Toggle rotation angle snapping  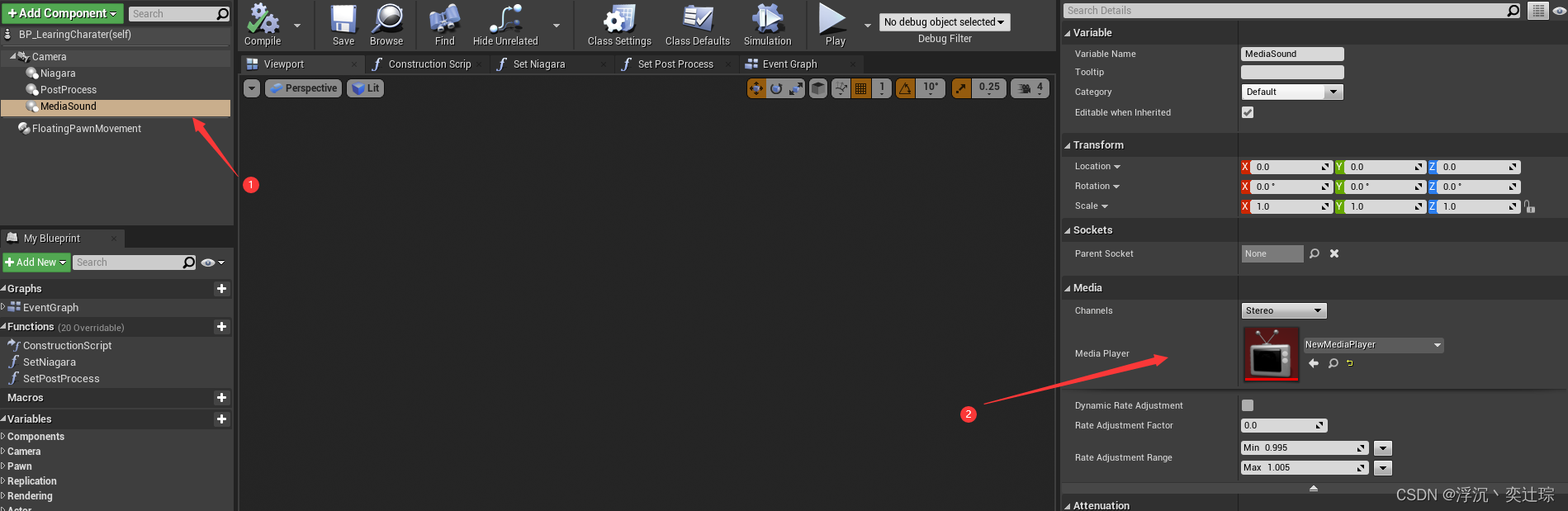point(906,88)
